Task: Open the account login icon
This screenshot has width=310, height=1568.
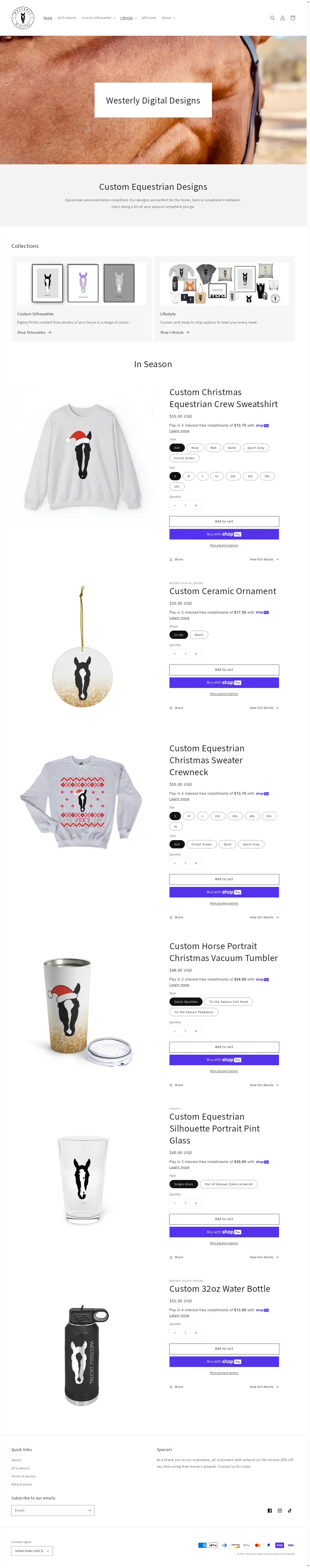Action: click(x=283, y=18)
